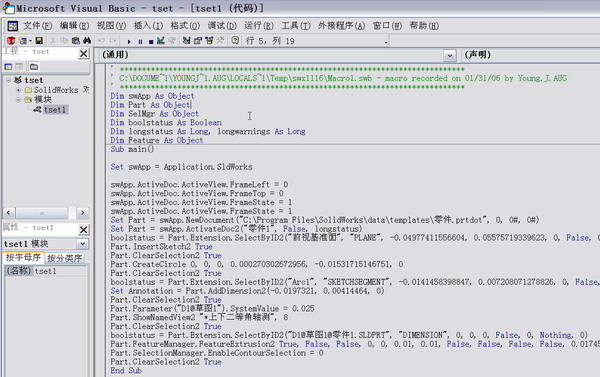The width and height of the screenshot is (600, 377).
Task: Open Find with the binoculars icon
Action: pyautogui.click(x=87, y=41)
